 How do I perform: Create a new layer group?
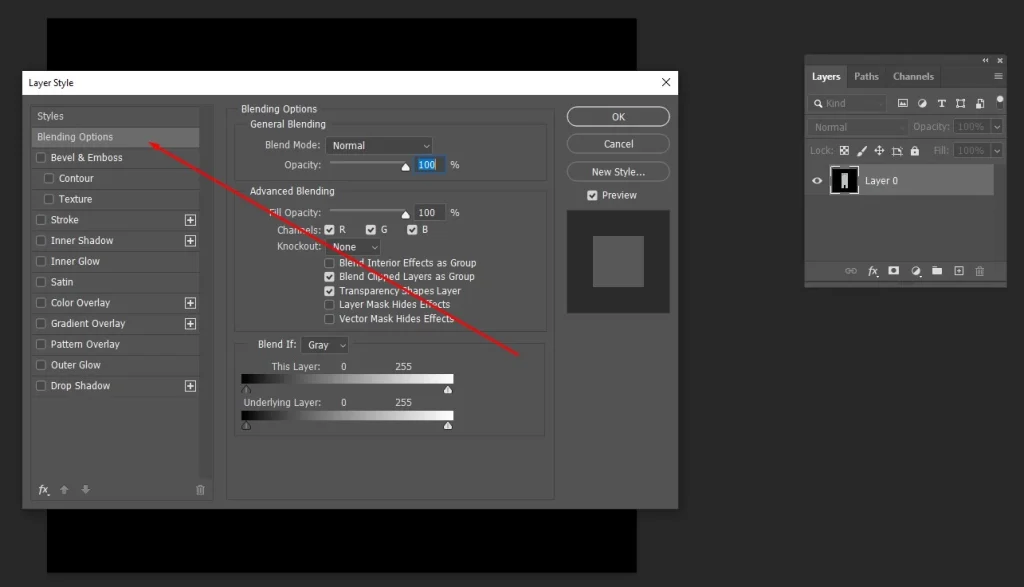938,271
